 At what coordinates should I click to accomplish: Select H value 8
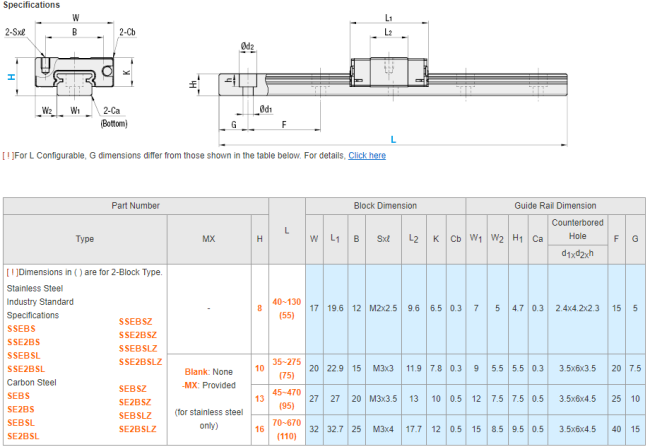tap(260, 308)
